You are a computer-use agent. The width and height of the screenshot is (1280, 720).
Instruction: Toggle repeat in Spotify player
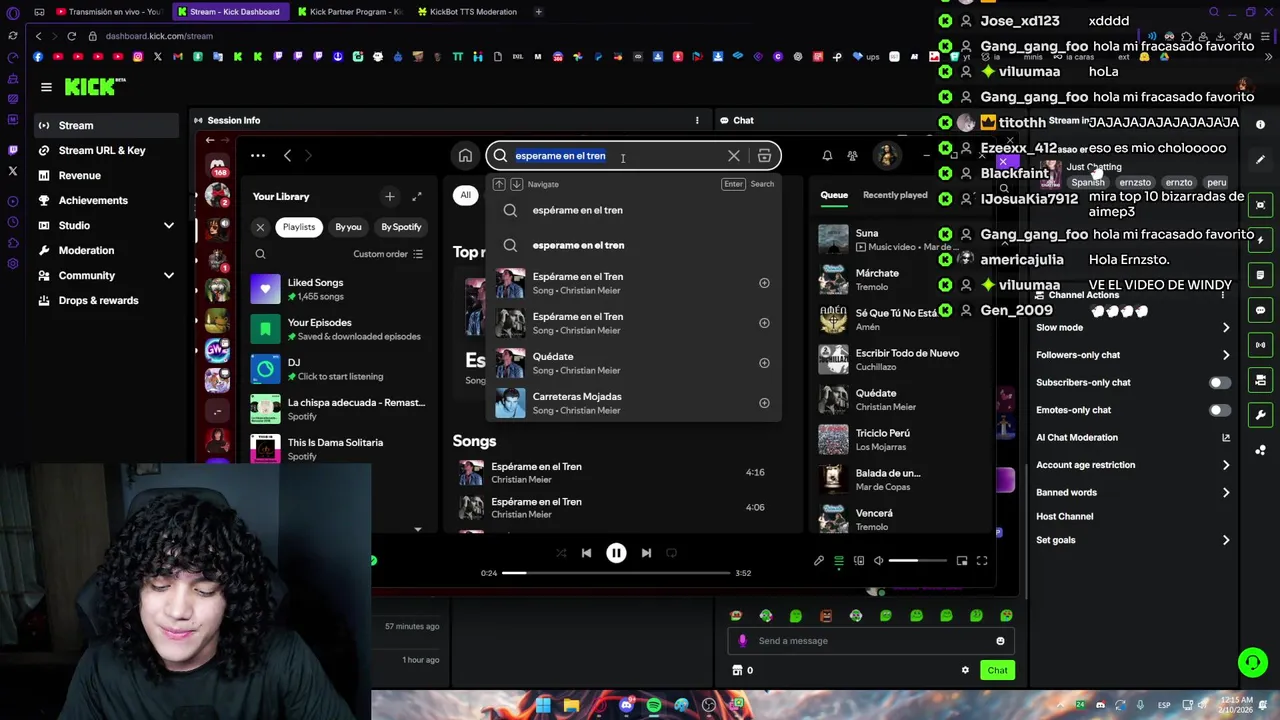tap(671, 553)
